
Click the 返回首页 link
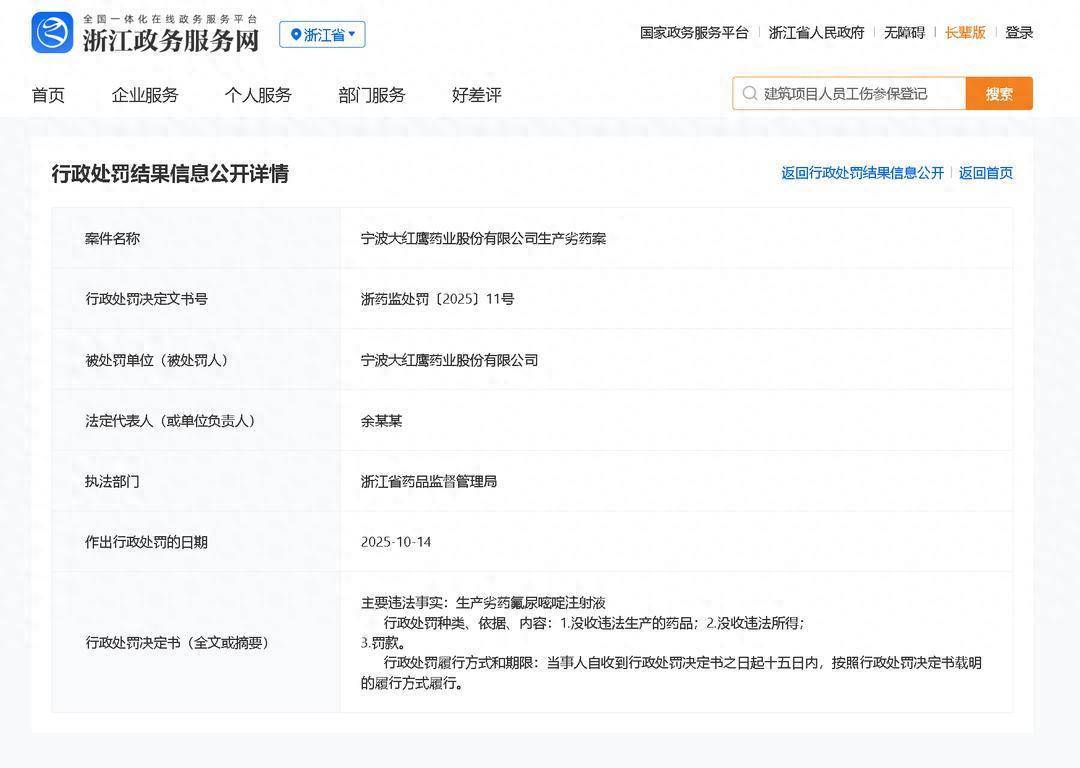pyautogui.click(x=986, y=173)
